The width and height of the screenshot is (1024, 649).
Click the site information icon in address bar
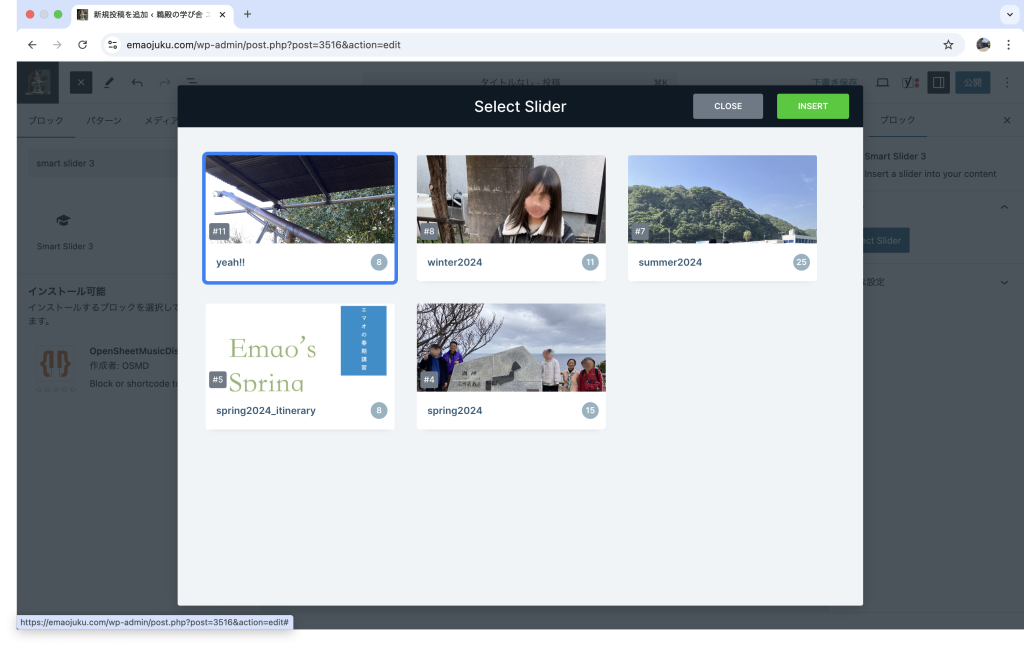coord(113,45)
